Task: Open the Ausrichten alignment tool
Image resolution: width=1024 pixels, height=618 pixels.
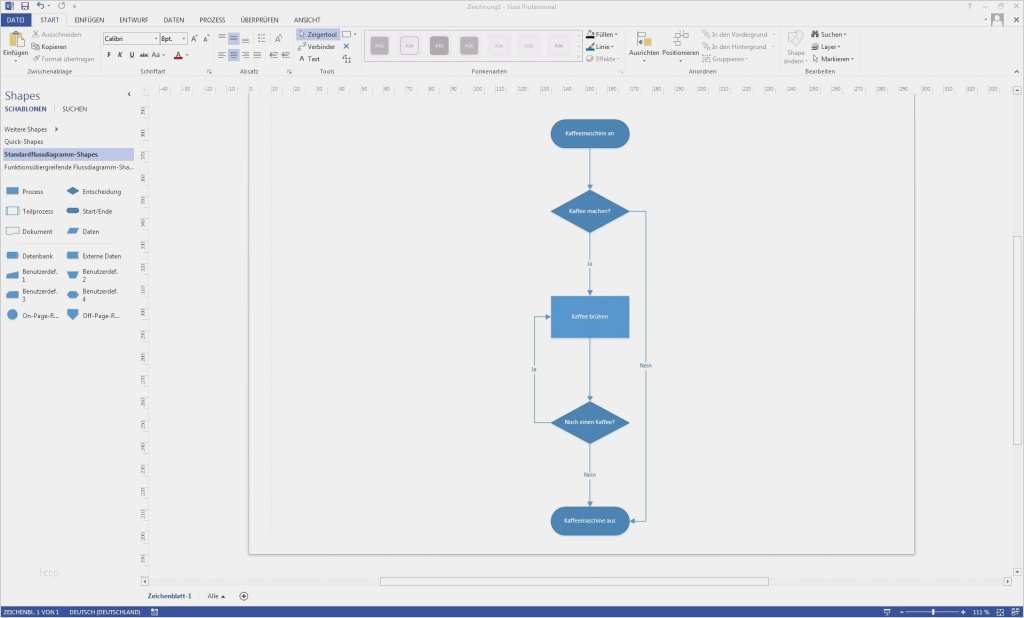Action: click(x=644, y=43)
